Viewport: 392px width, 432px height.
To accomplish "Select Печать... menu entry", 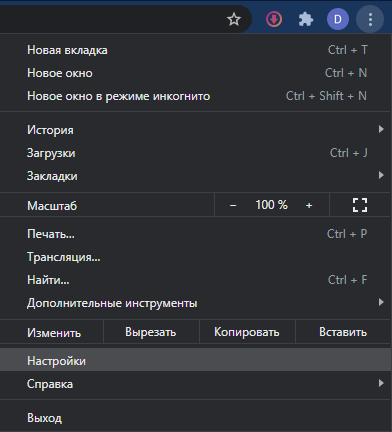I will pyautogui.click(x=196, y=234).
